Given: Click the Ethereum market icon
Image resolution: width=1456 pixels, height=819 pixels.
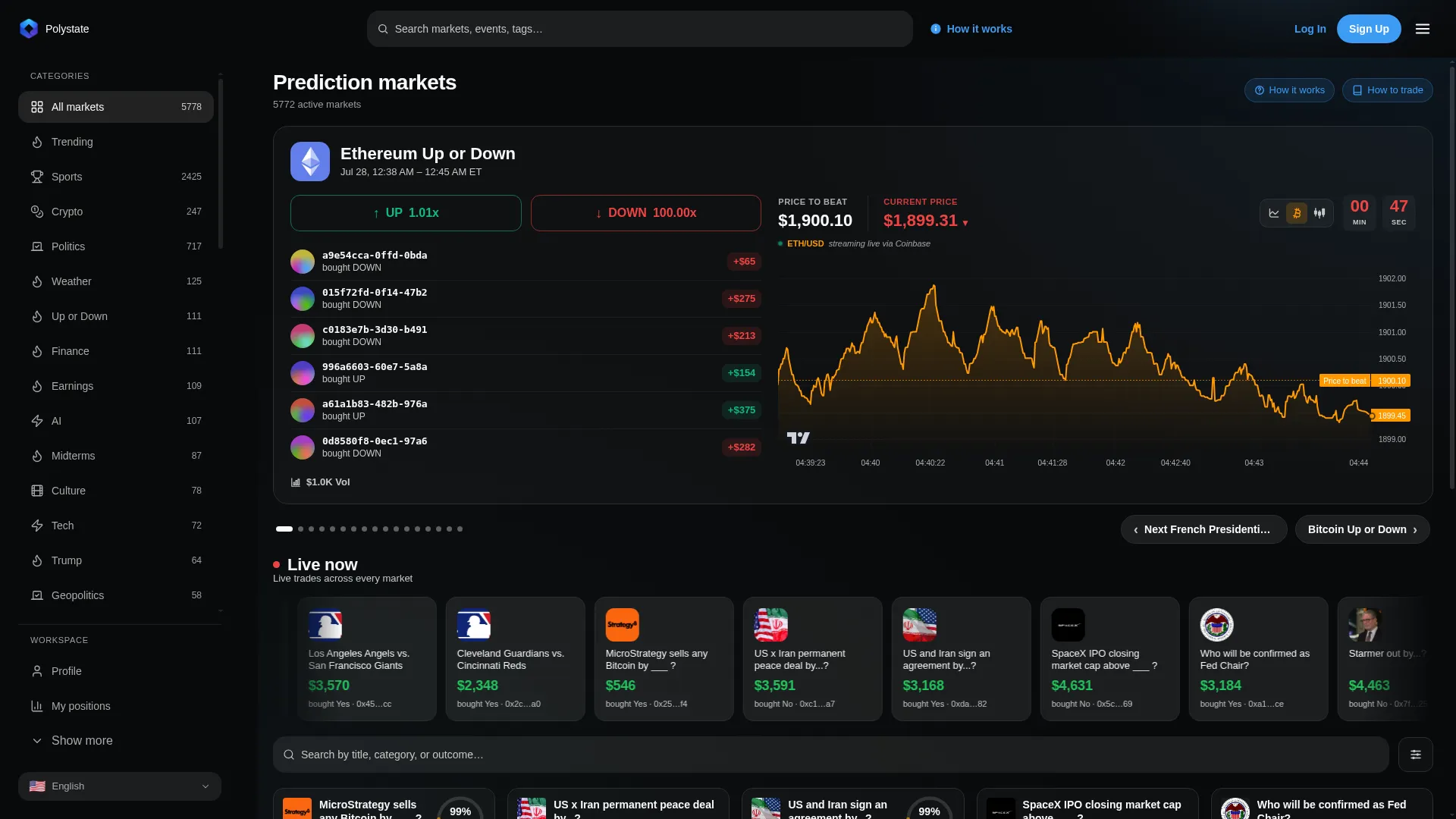Looking at the screenshot, I should (x=310, y=162).
